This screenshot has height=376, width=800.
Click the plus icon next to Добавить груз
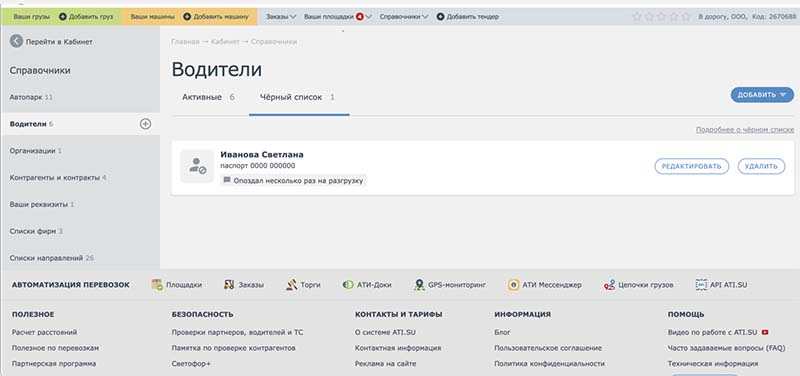click(x=63, y=17)
